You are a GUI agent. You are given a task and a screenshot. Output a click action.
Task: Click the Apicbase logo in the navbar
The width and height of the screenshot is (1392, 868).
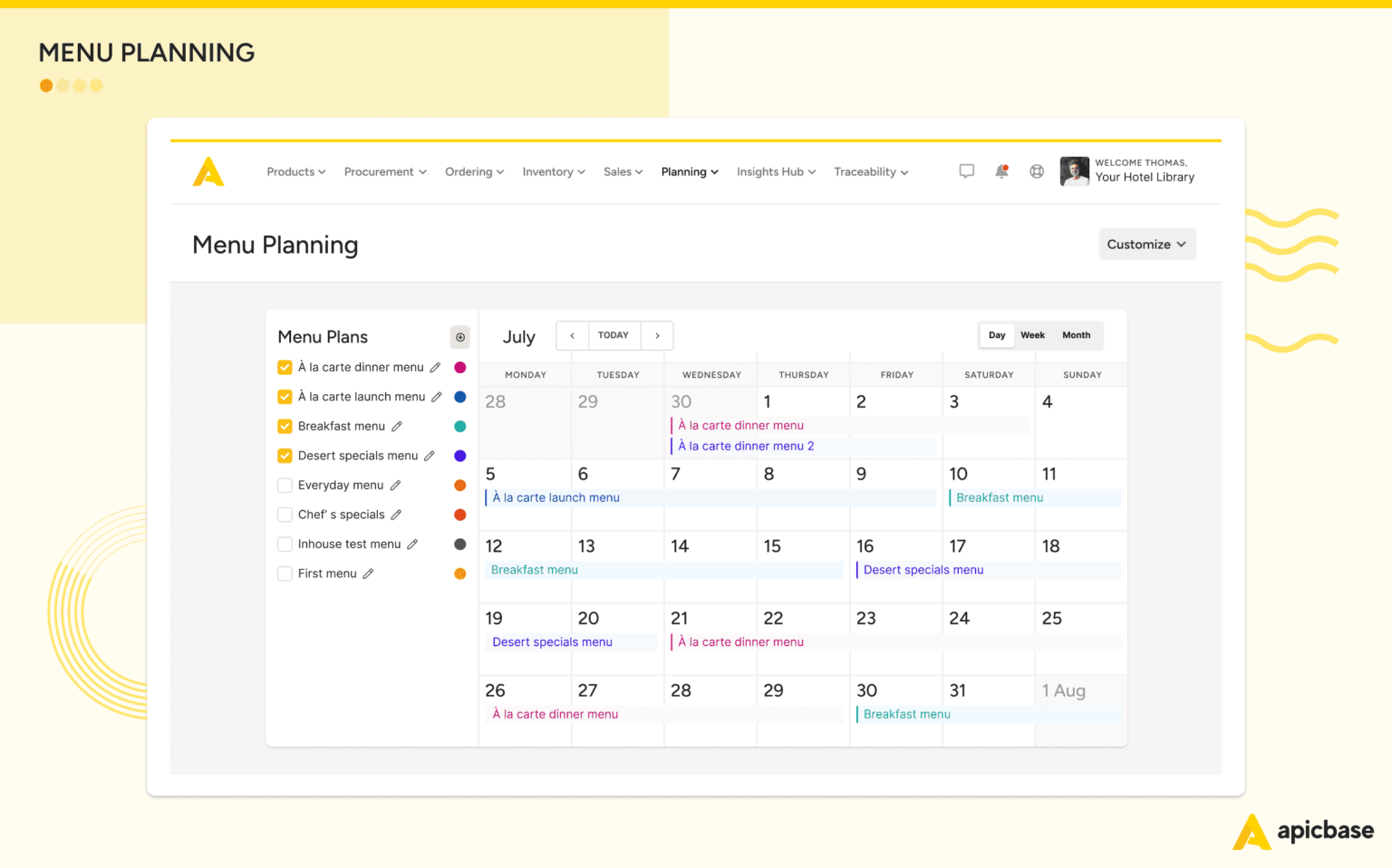[x=208, y=171]
